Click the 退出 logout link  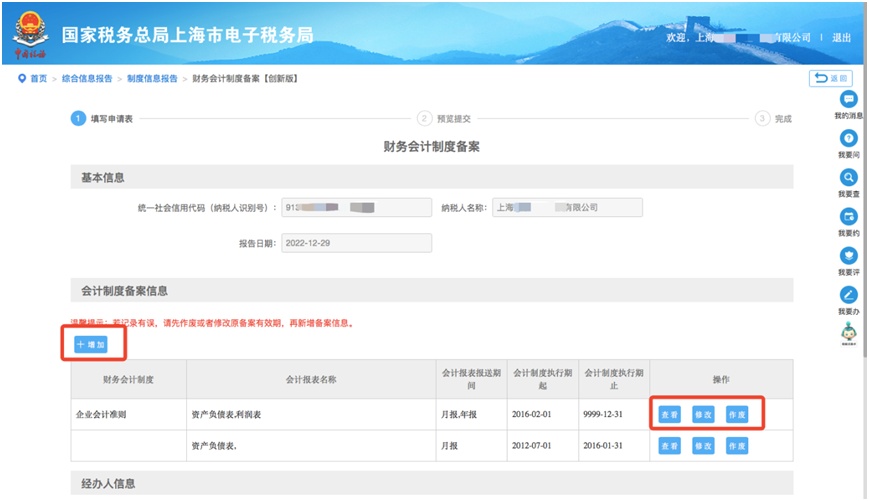[x=841, y=38]
